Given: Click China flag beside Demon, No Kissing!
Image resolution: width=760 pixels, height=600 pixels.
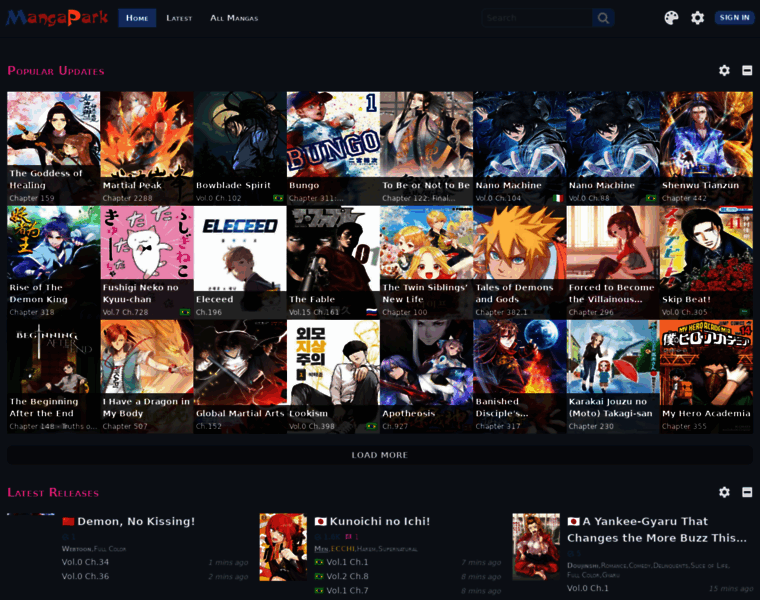Looking at the screenshot, I should [x=68, y=521].
